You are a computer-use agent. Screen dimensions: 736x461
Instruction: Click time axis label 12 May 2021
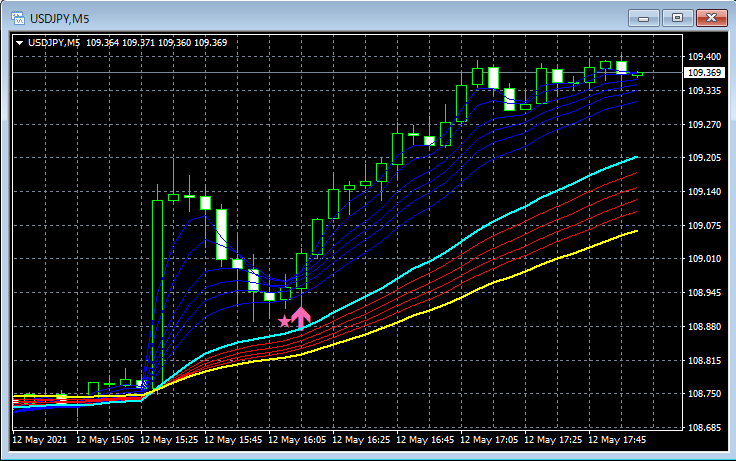(x=39, y=440)
